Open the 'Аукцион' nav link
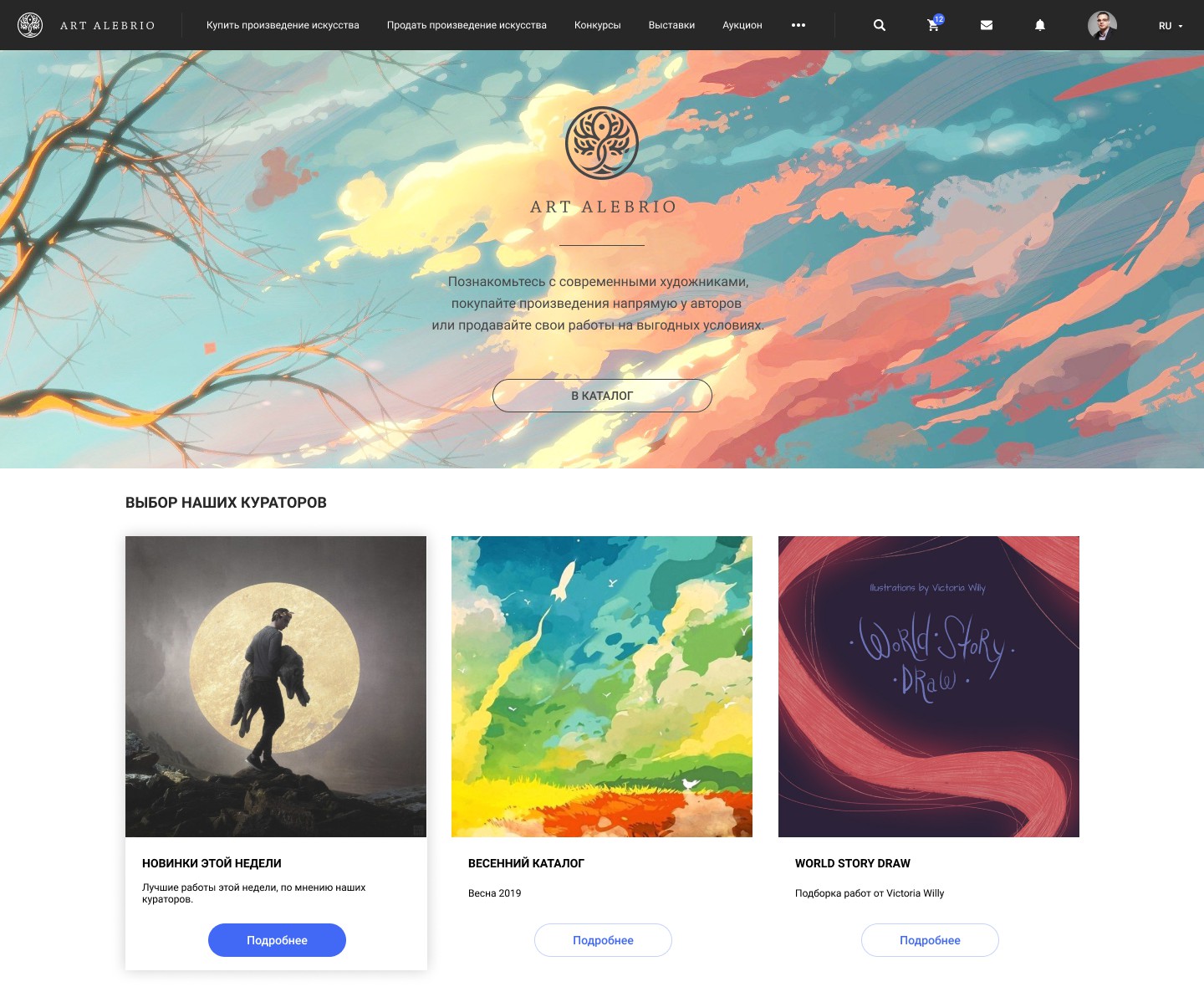This screenshot has width=1204, height=992. (x=742, y=25)
